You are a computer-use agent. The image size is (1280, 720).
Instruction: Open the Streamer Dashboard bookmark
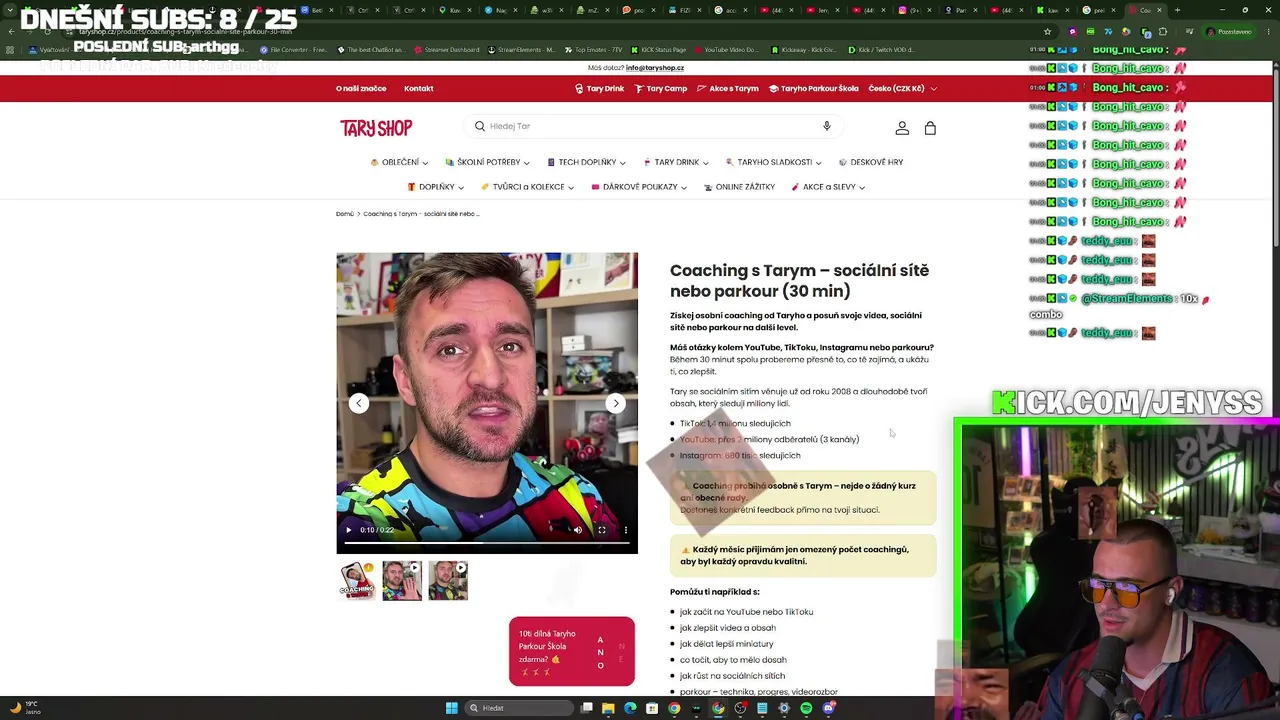445,50
